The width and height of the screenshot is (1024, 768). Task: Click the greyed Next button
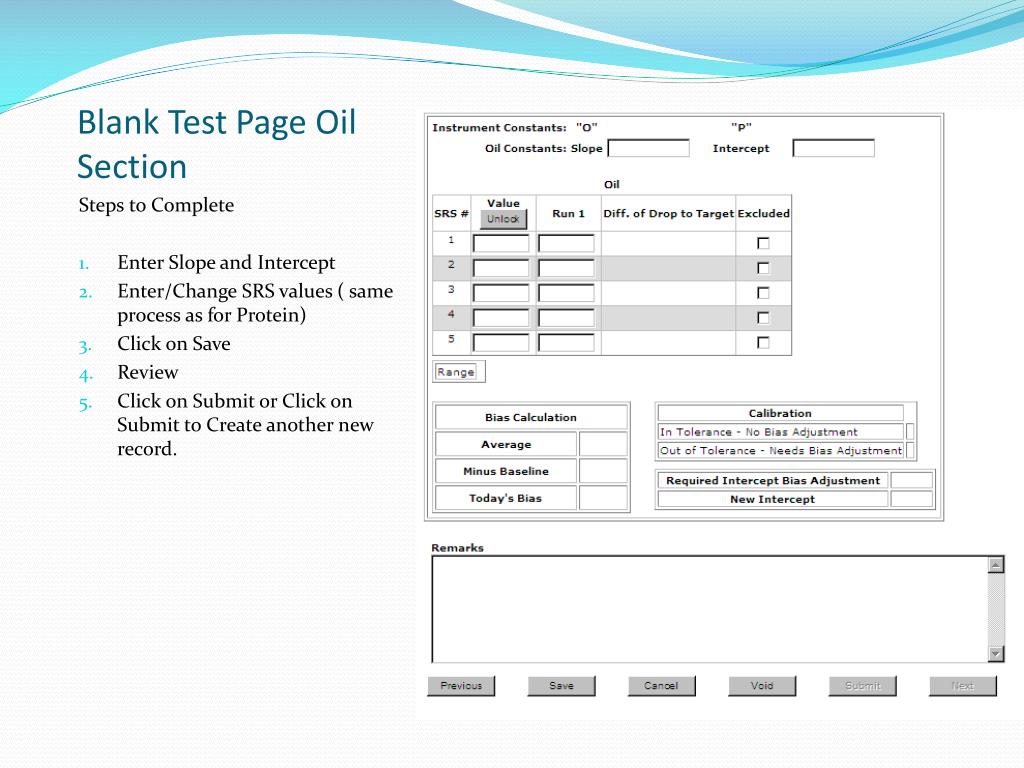(x=963, y=686)
